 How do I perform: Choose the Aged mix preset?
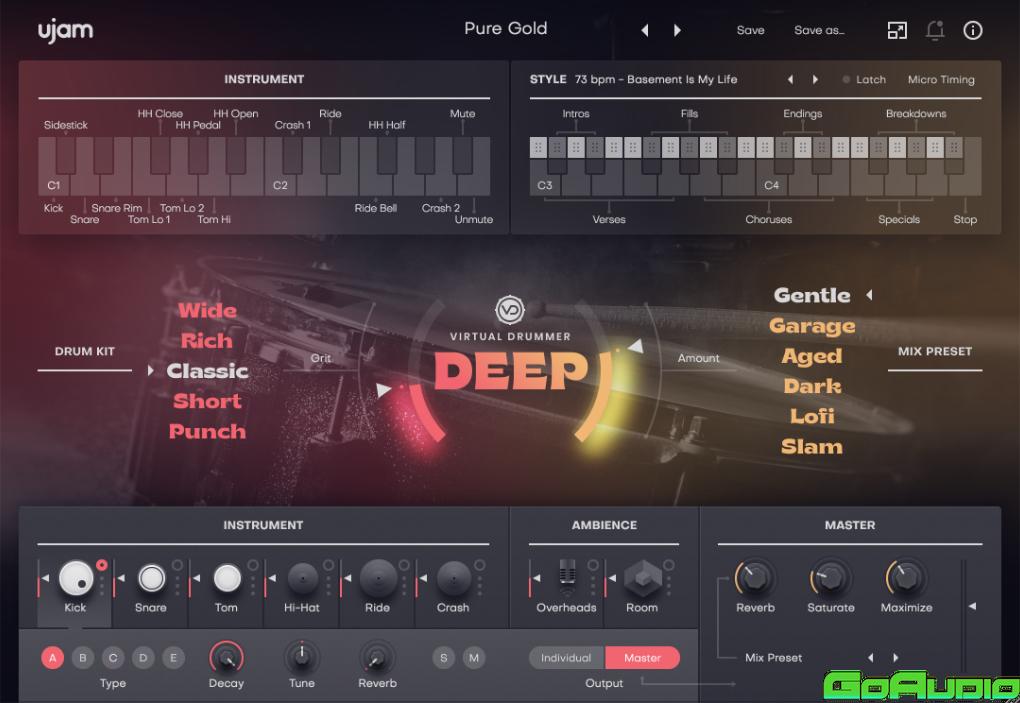[812, 356]
